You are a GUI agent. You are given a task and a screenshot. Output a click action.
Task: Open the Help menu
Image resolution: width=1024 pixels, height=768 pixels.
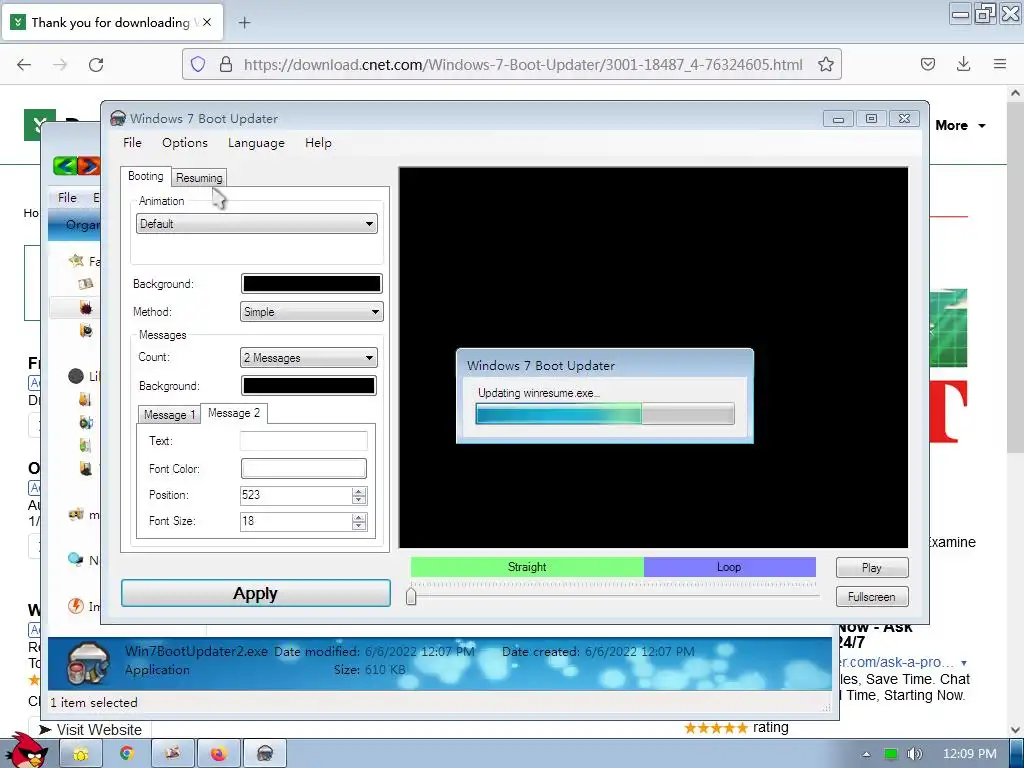point(318,142)
